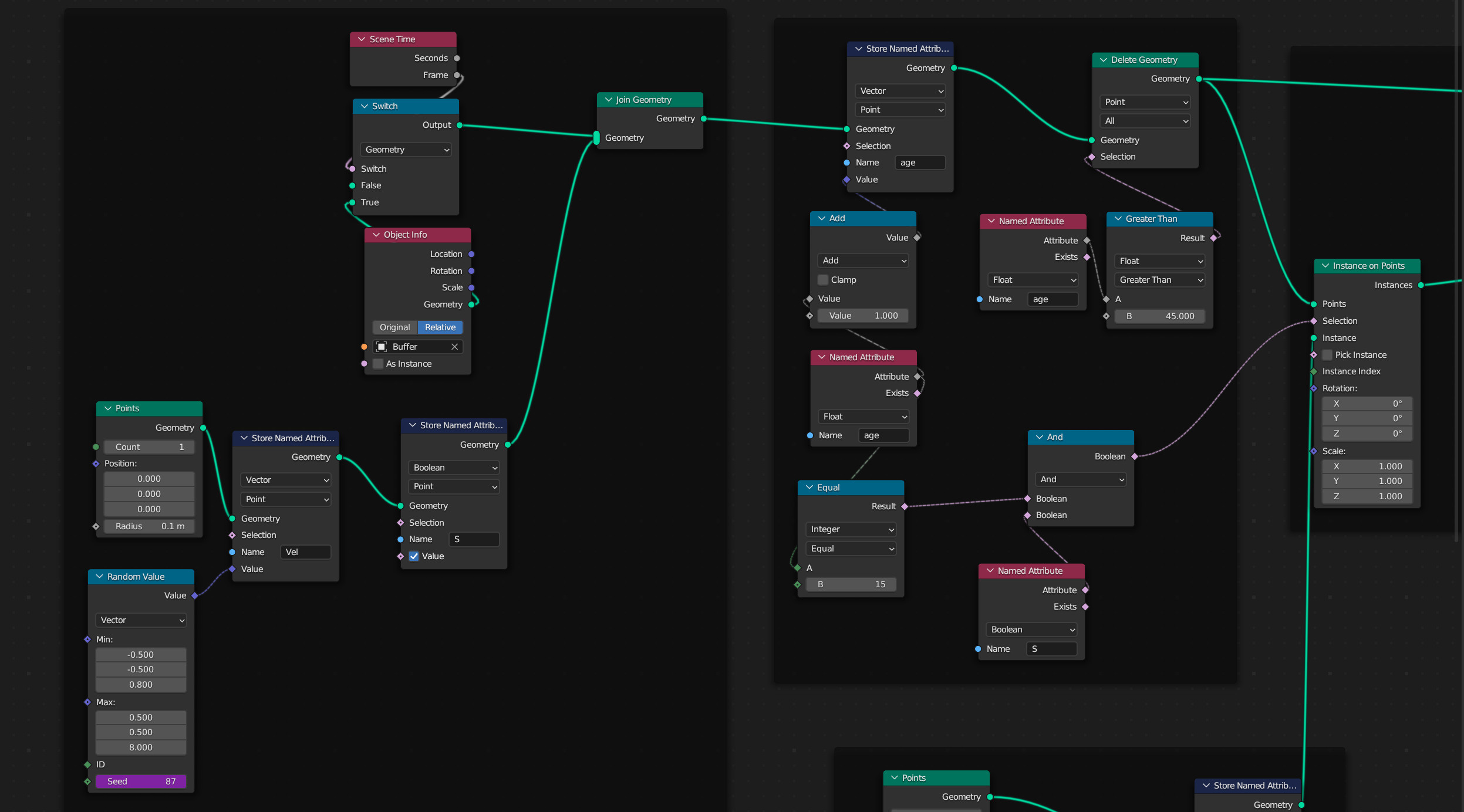Image resolution: width=1464 pixels, height=812 pixels.
Task: Click the age name field in Store Named Attribute
Action: click(920, 163)
